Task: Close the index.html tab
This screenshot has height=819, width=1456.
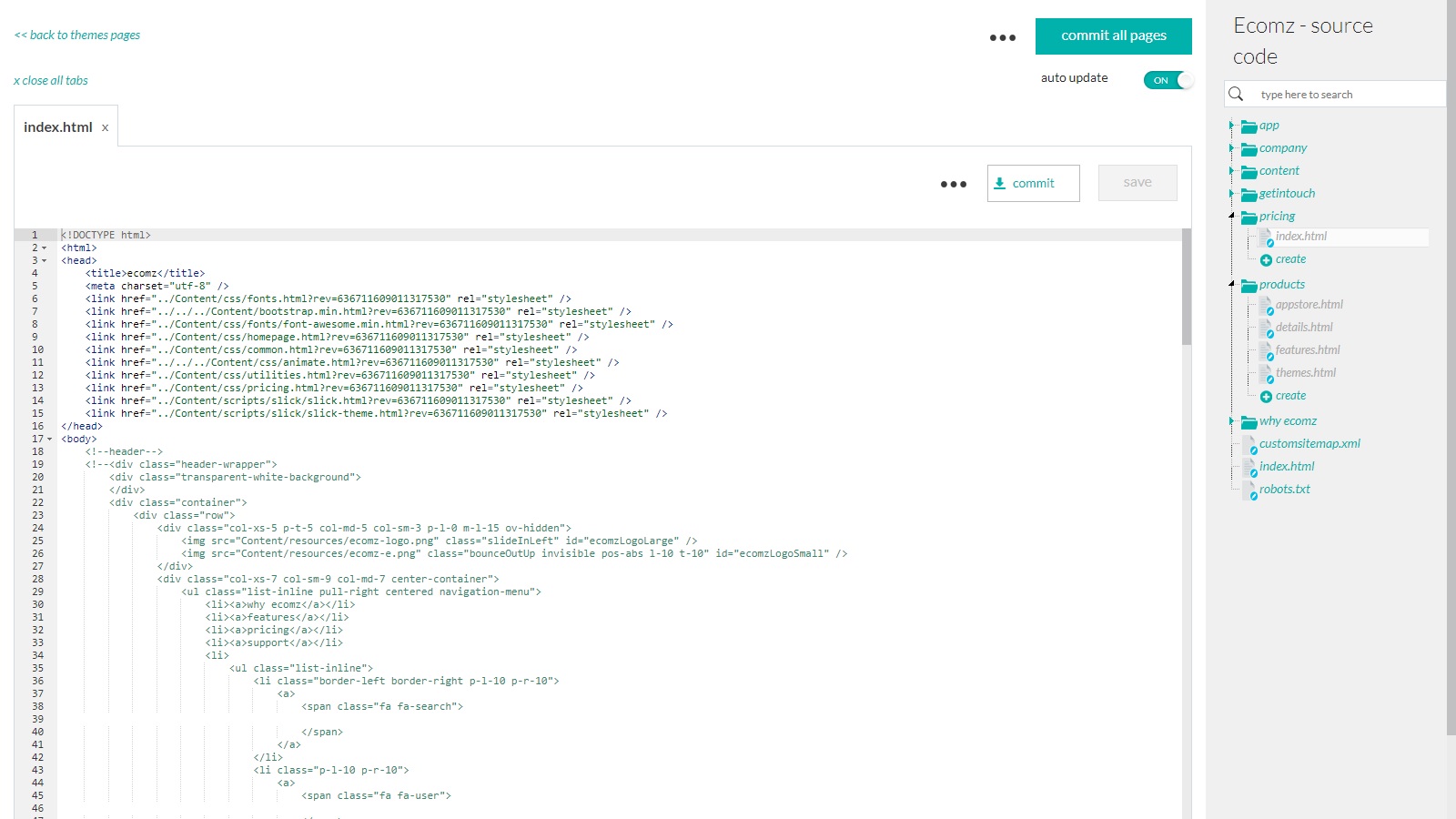Action: 105,128
